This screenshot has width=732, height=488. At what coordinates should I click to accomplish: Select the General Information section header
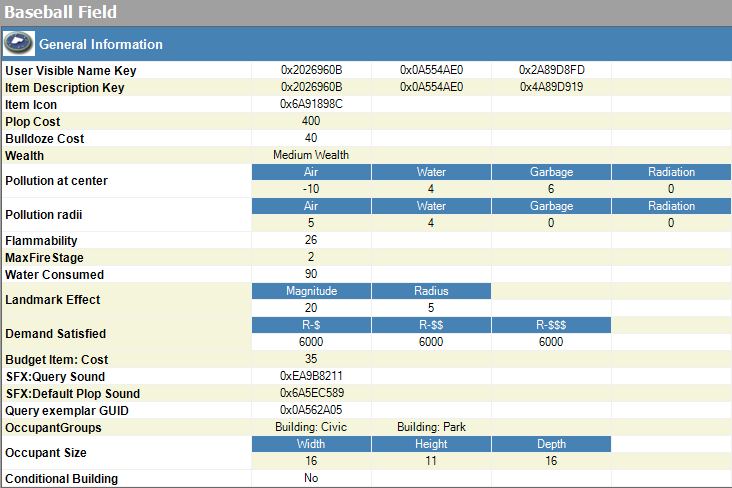tap(367, 44)
